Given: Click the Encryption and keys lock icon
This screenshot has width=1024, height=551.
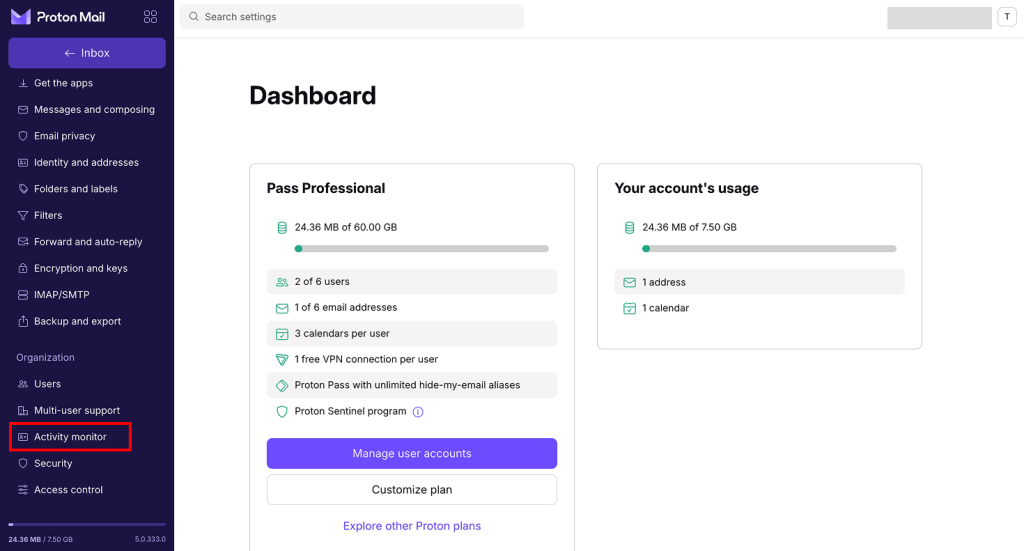Looking at the screenshot, I should (x=23, y=268).
